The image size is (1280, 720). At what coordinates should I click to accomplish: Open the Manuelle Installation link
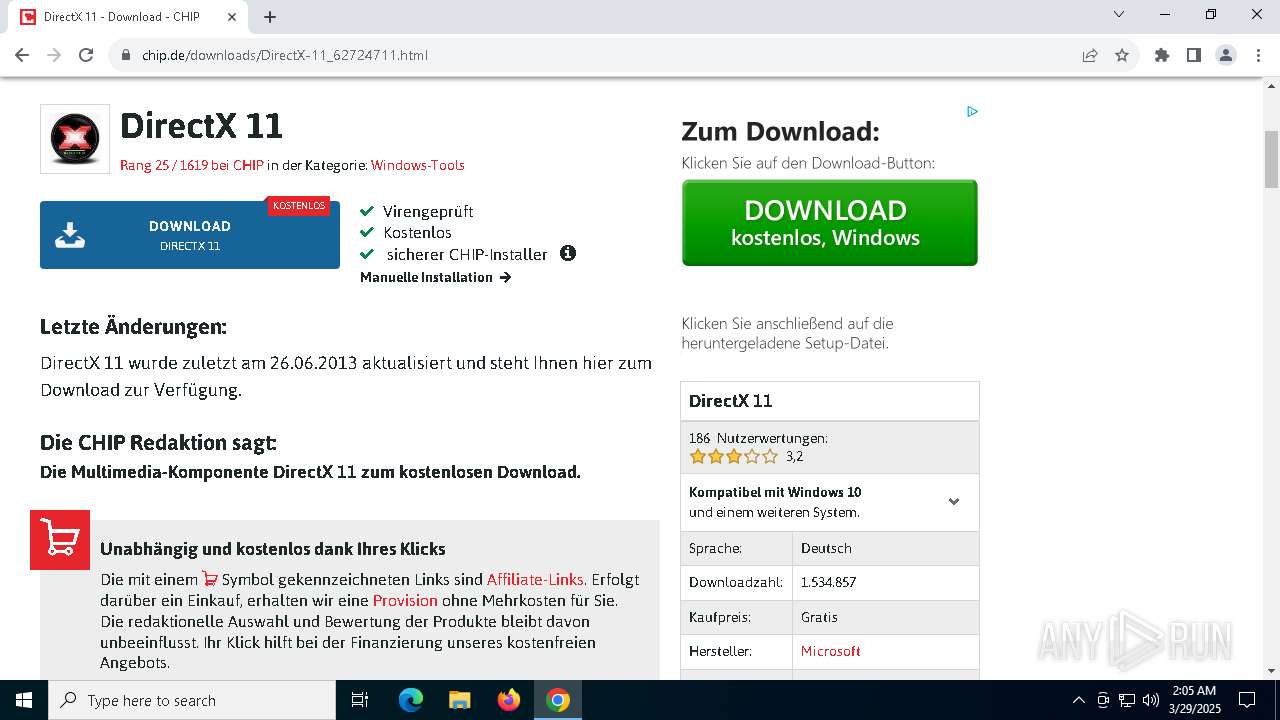pyautogui.click(x=436, y=277)
